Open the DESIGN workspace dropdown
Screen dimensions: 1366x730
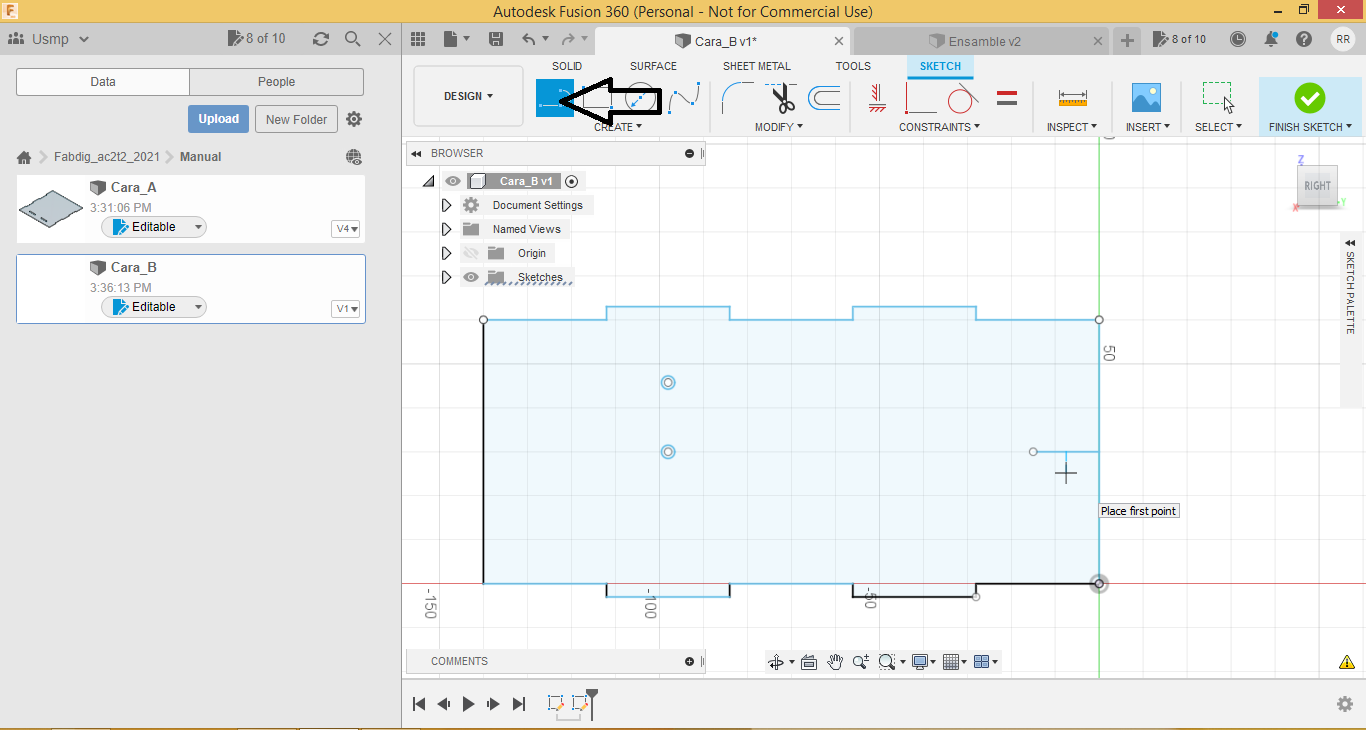tap(468, 96)
